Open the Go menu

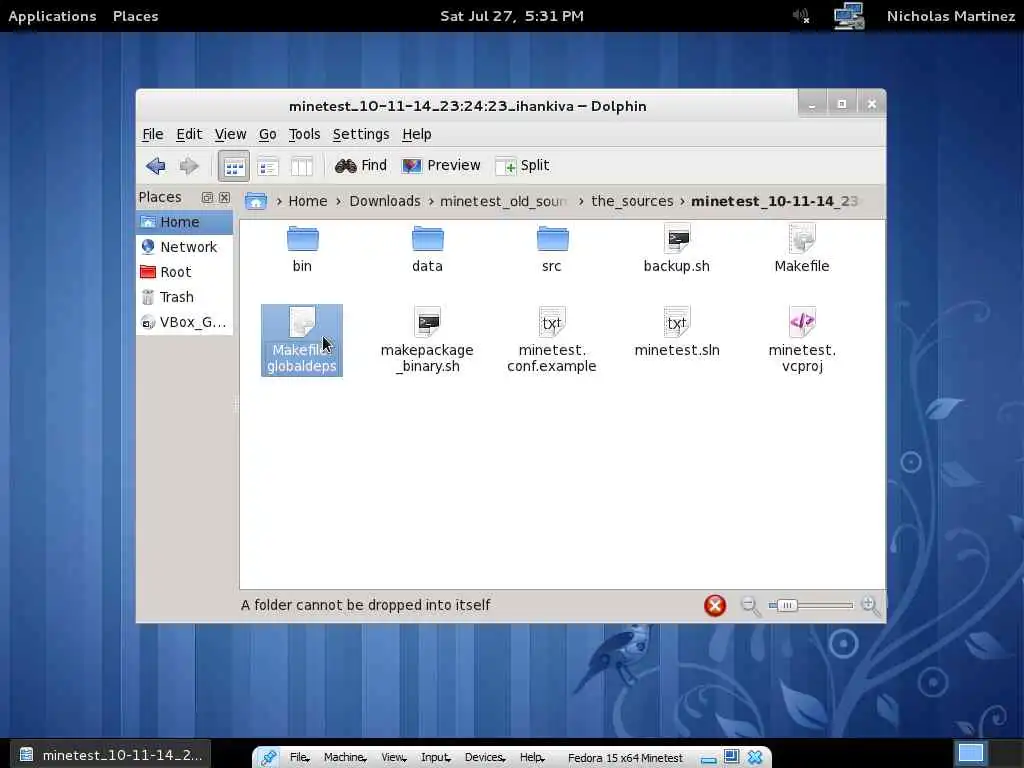coord(268,135)
